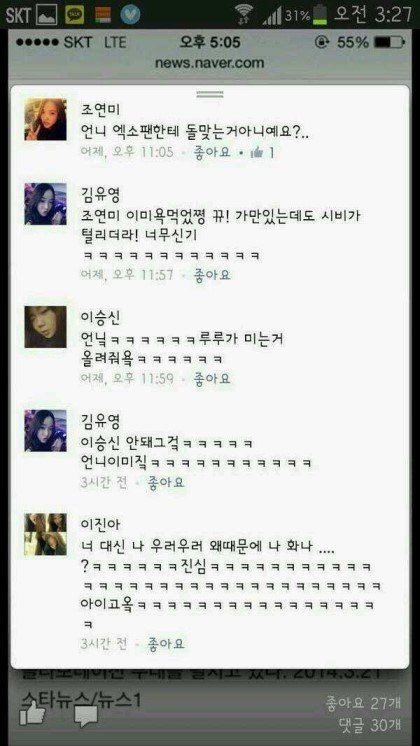Open 이승신's profile photo thumbnail
420x746 pixels.
[x=46, y=327]
